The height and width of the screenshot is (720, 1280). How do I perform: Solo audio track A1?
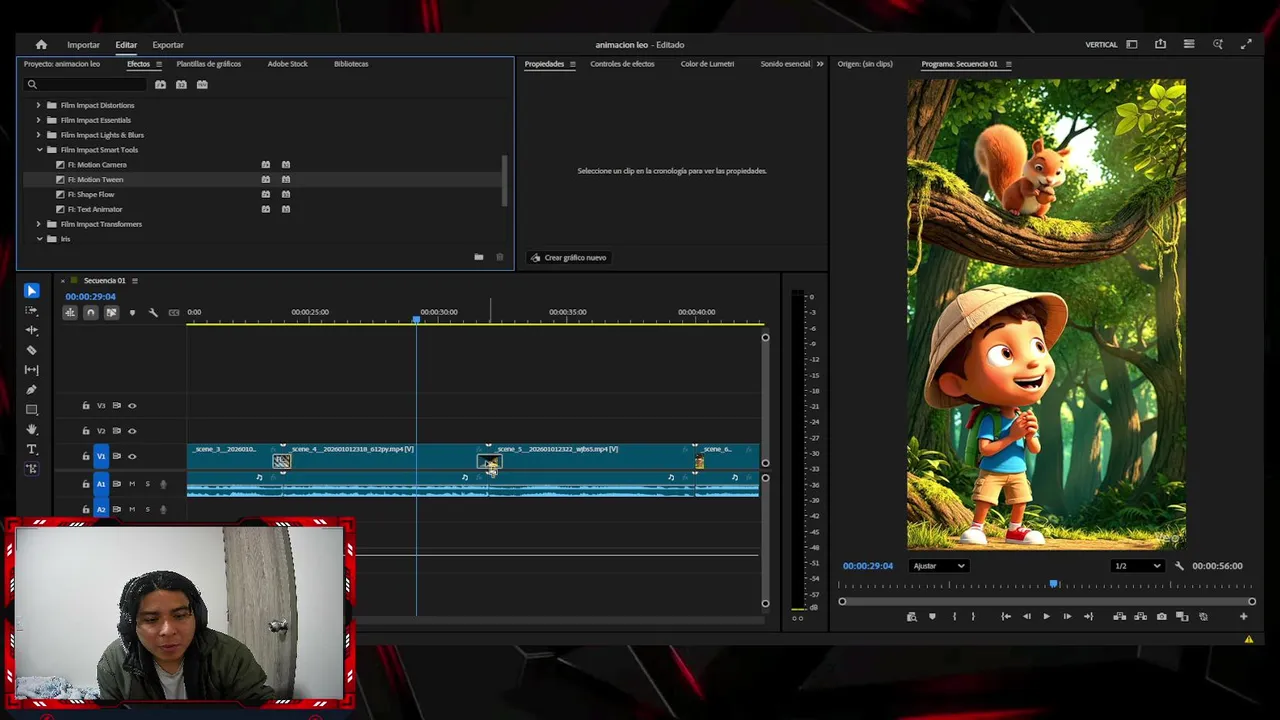click(x=147, y=484)
